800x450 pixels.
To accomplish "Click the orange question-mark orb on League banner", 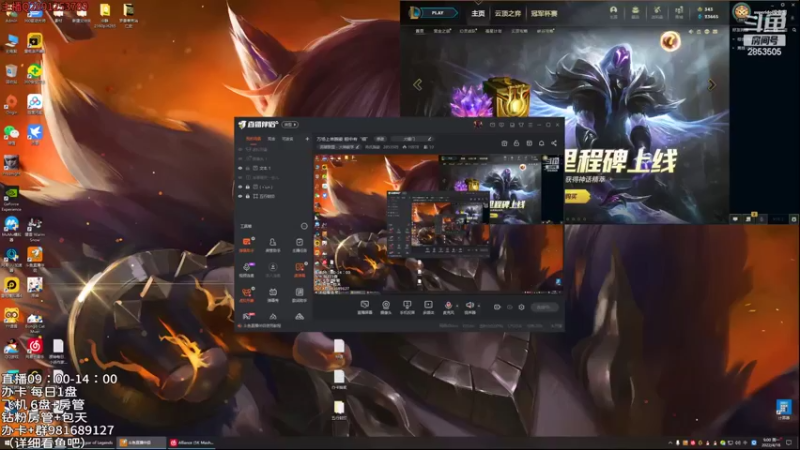I will (670, 41).
